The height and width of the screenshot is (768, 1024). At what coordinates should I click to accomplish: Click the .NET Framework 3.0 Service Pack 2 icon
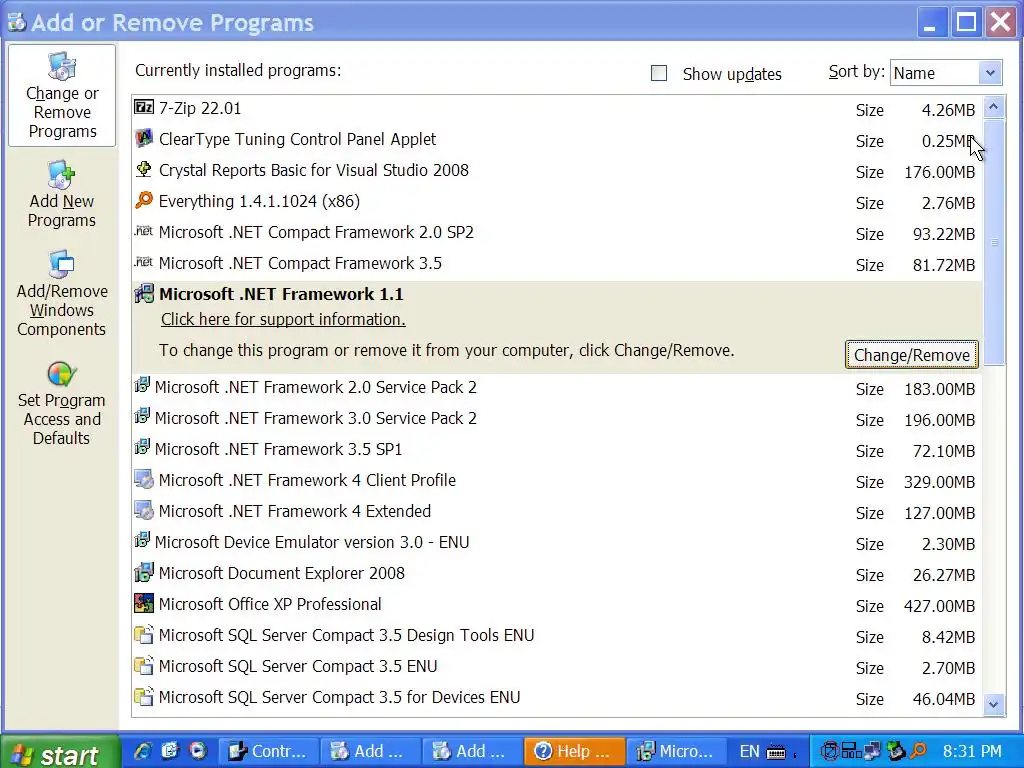[x=142, y=416]
